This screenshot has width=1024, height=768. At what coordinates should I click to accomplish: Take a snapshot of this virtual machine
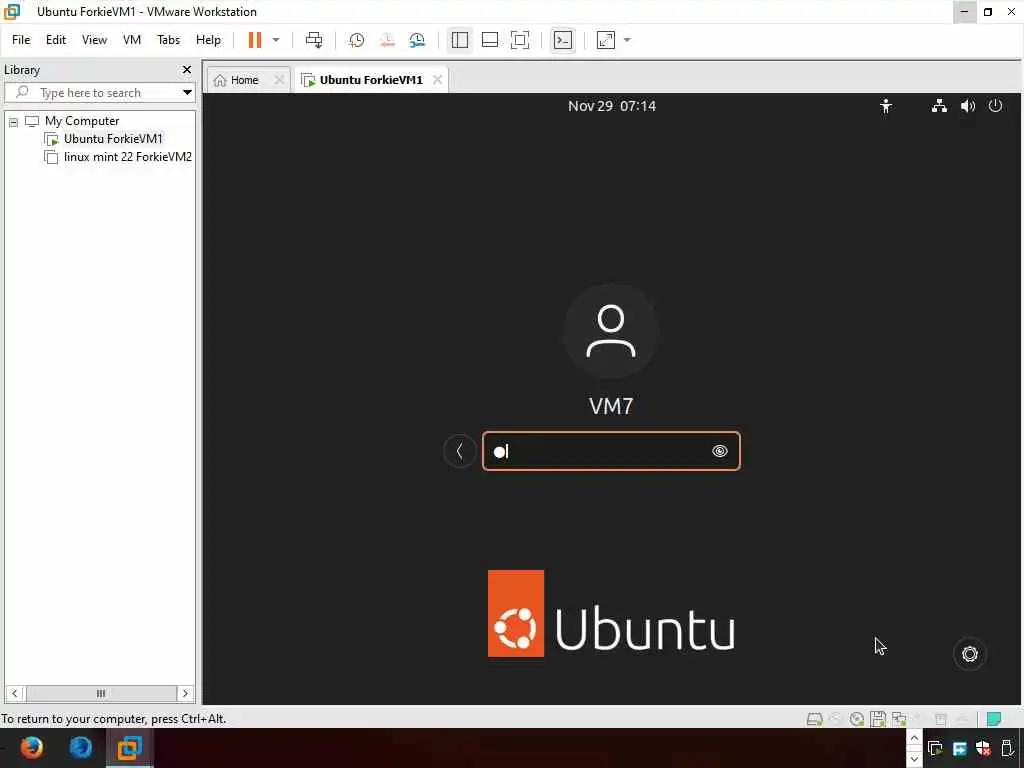(356, 40)
